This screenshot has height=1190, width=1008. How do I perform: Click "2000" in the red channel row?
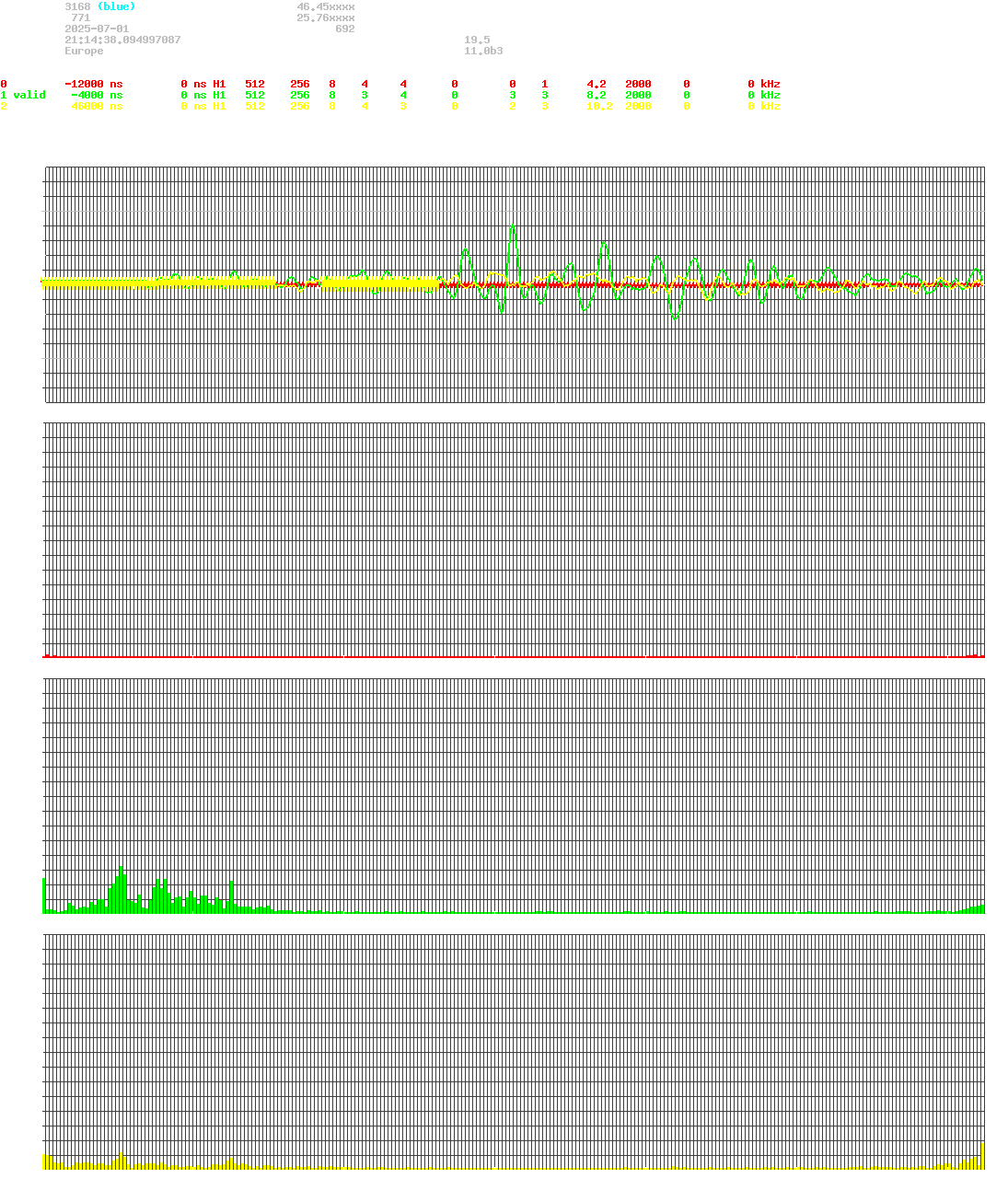[x=638, y=85]
